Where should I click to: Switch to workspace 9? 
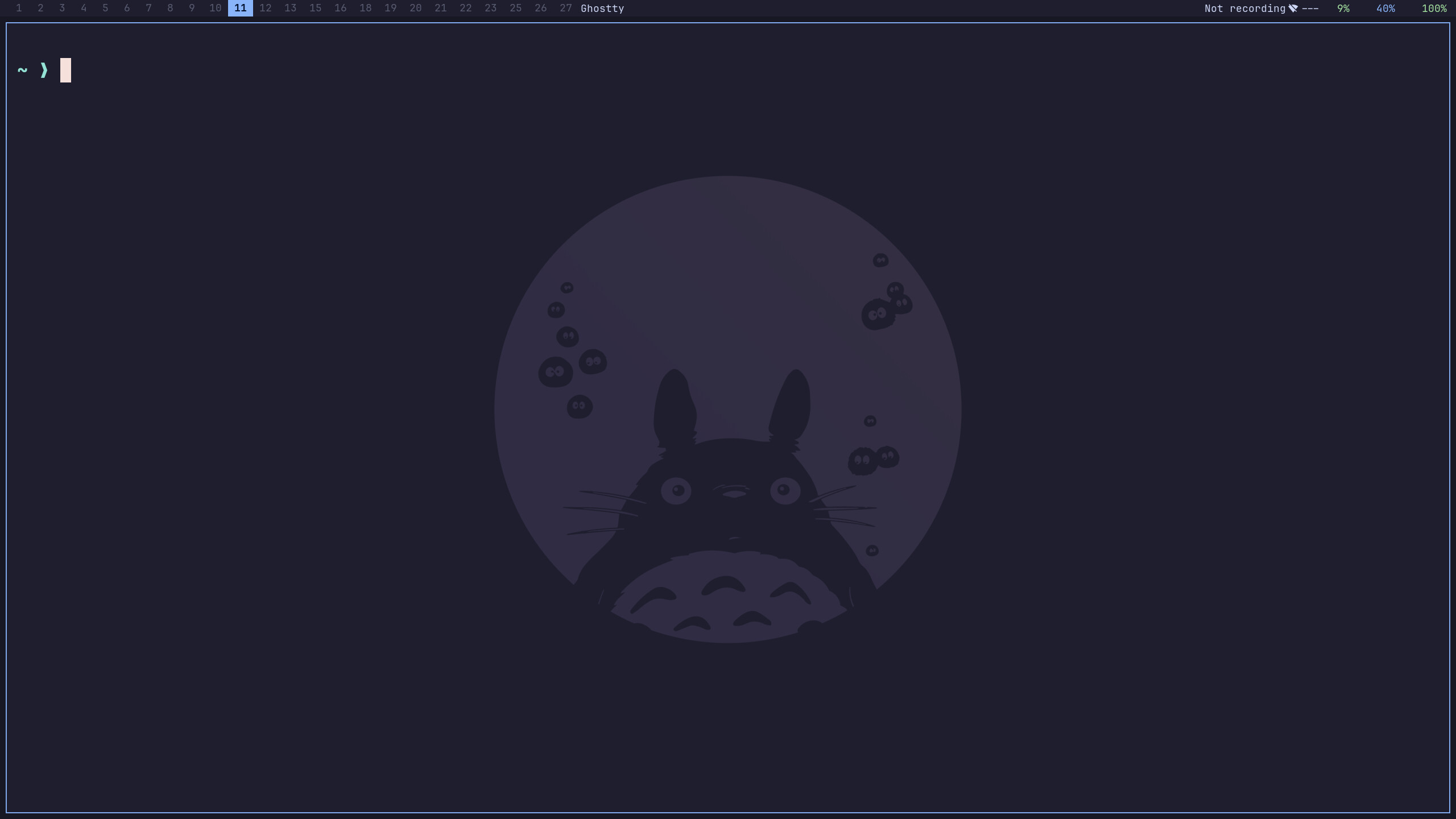(192, 8)
